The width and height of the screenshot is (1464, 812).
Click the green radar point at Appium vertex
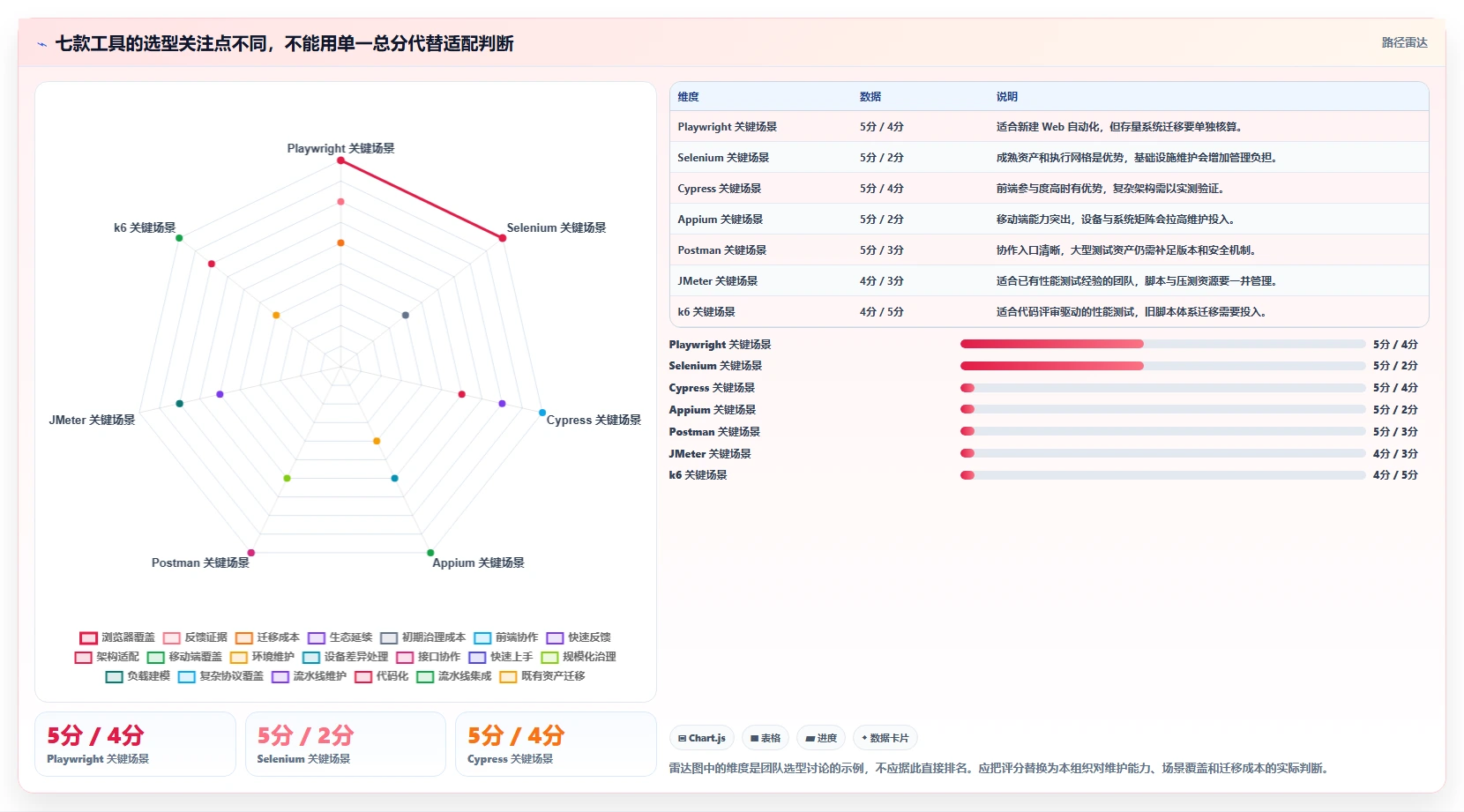[x=430, y=553]
